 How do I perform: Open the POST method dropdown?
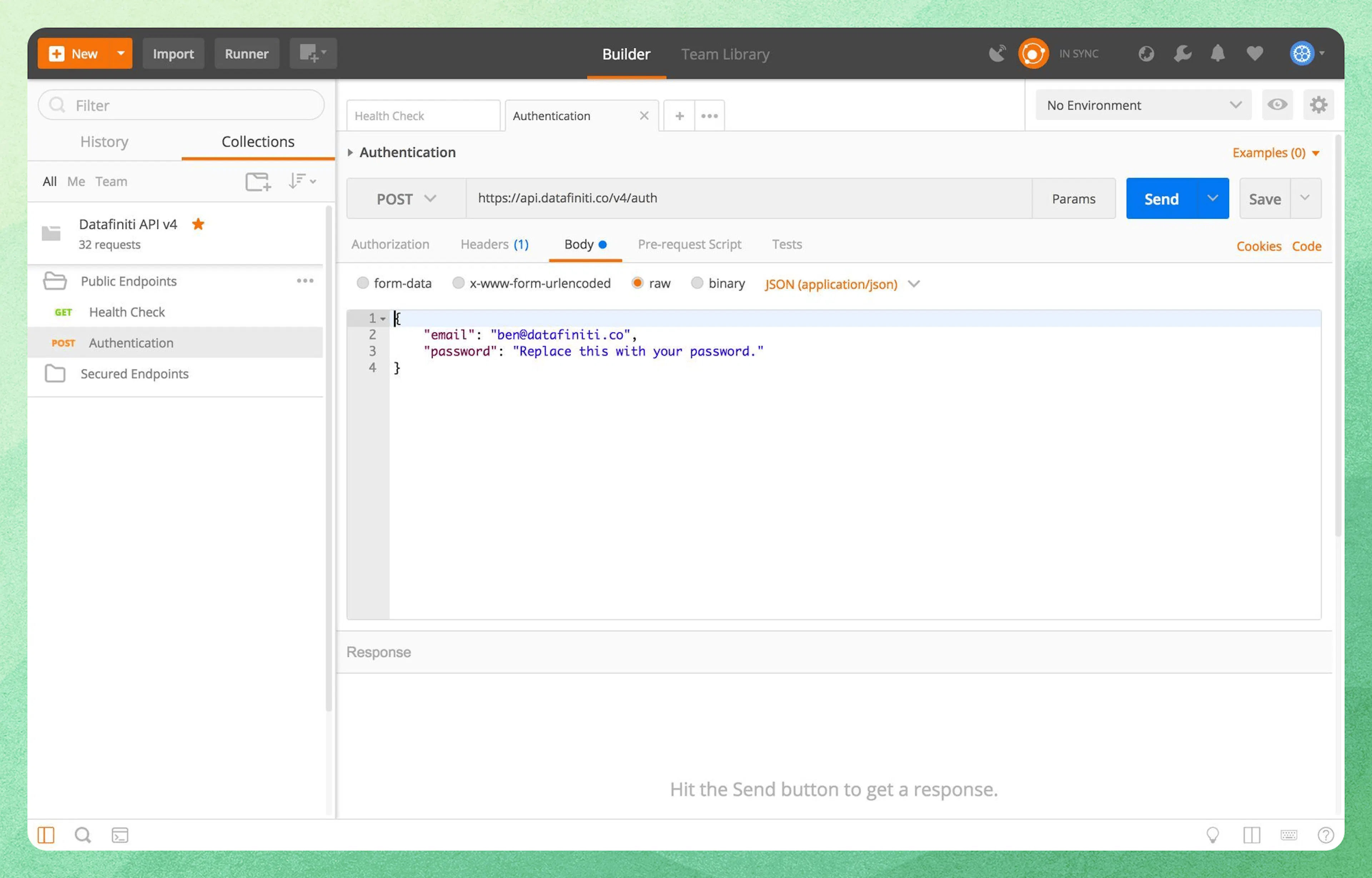coord(406,199)
